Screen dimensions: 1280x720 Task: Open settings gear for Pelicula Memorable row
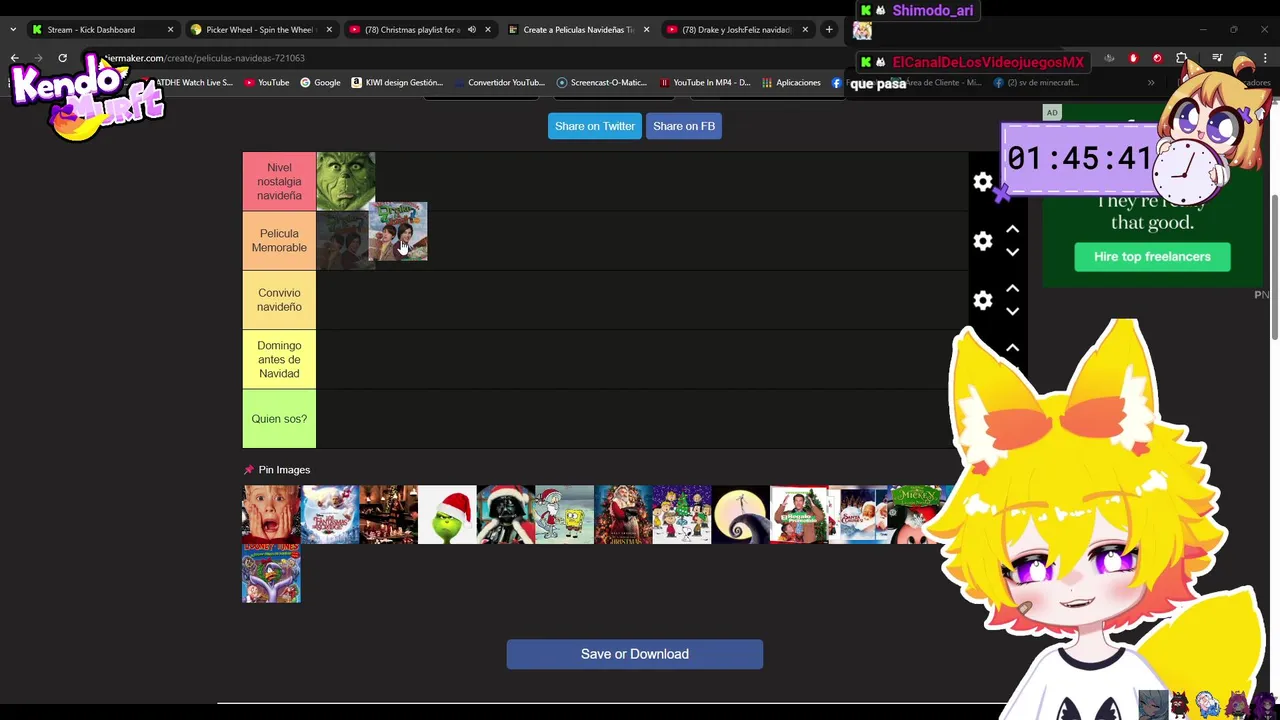pyautogui.click(x=983, y=241)
